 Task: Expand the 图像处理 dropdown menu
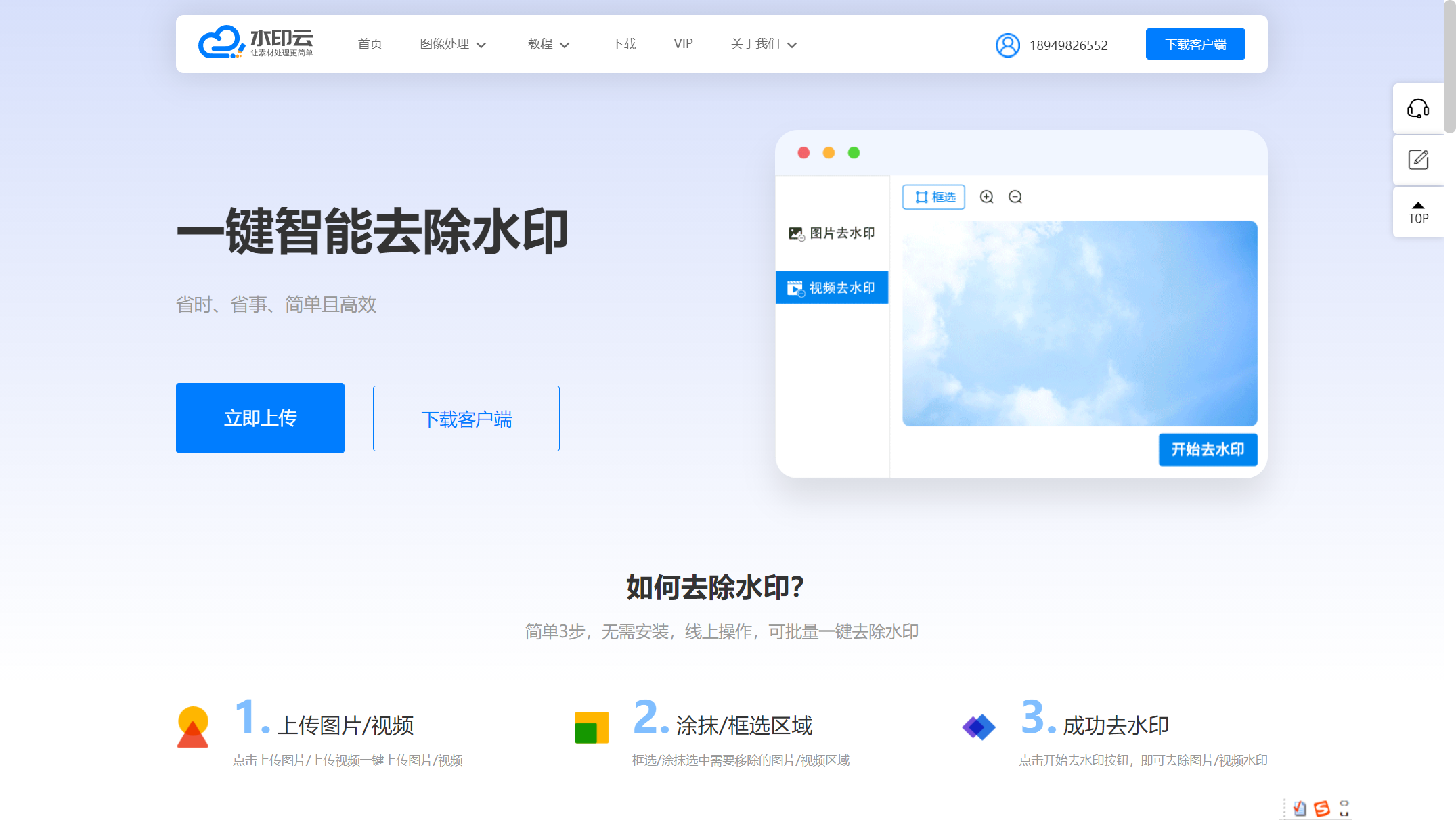point(453,44)
